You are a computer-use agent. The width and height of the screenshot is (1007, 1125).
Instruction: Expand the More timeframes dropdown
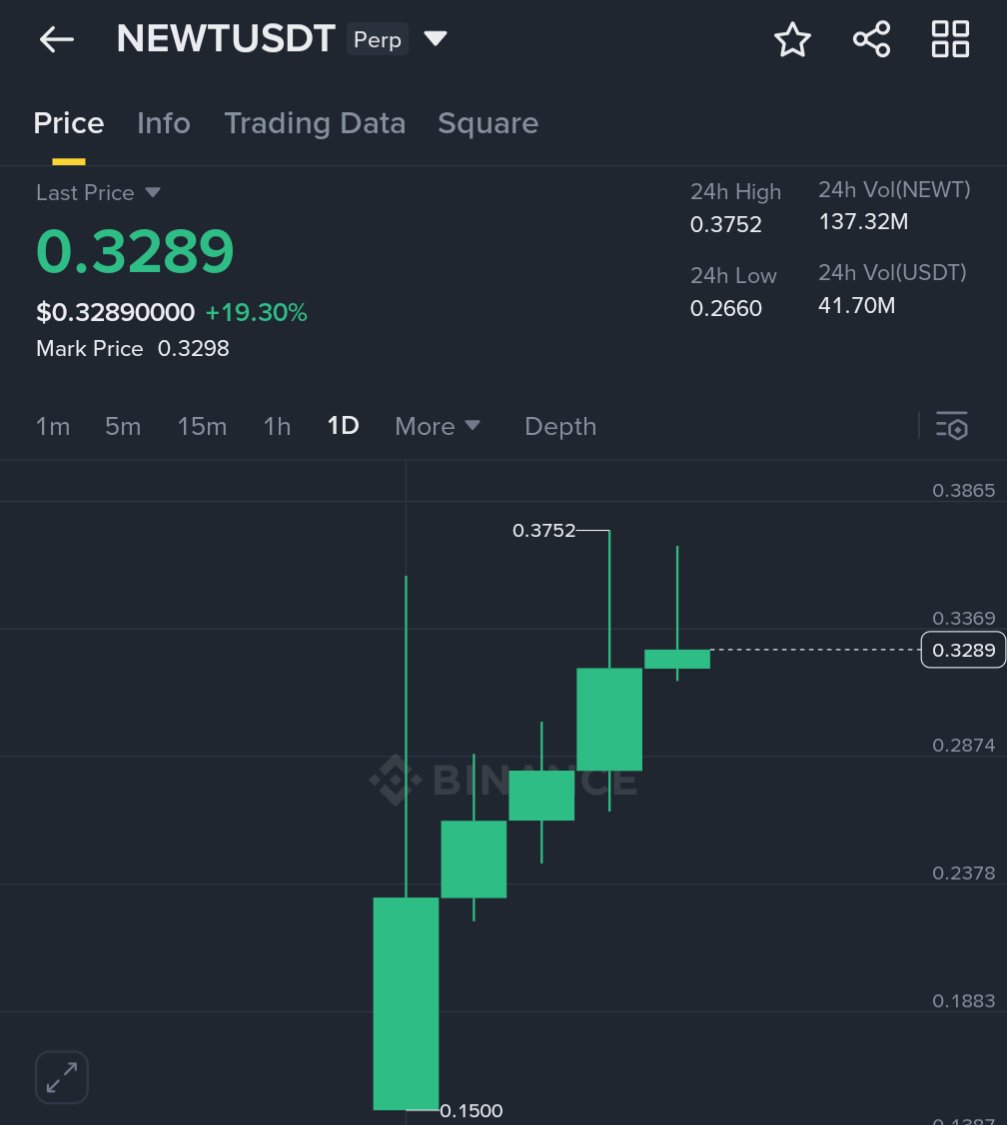pyautogui.click(x=437, y=426)
